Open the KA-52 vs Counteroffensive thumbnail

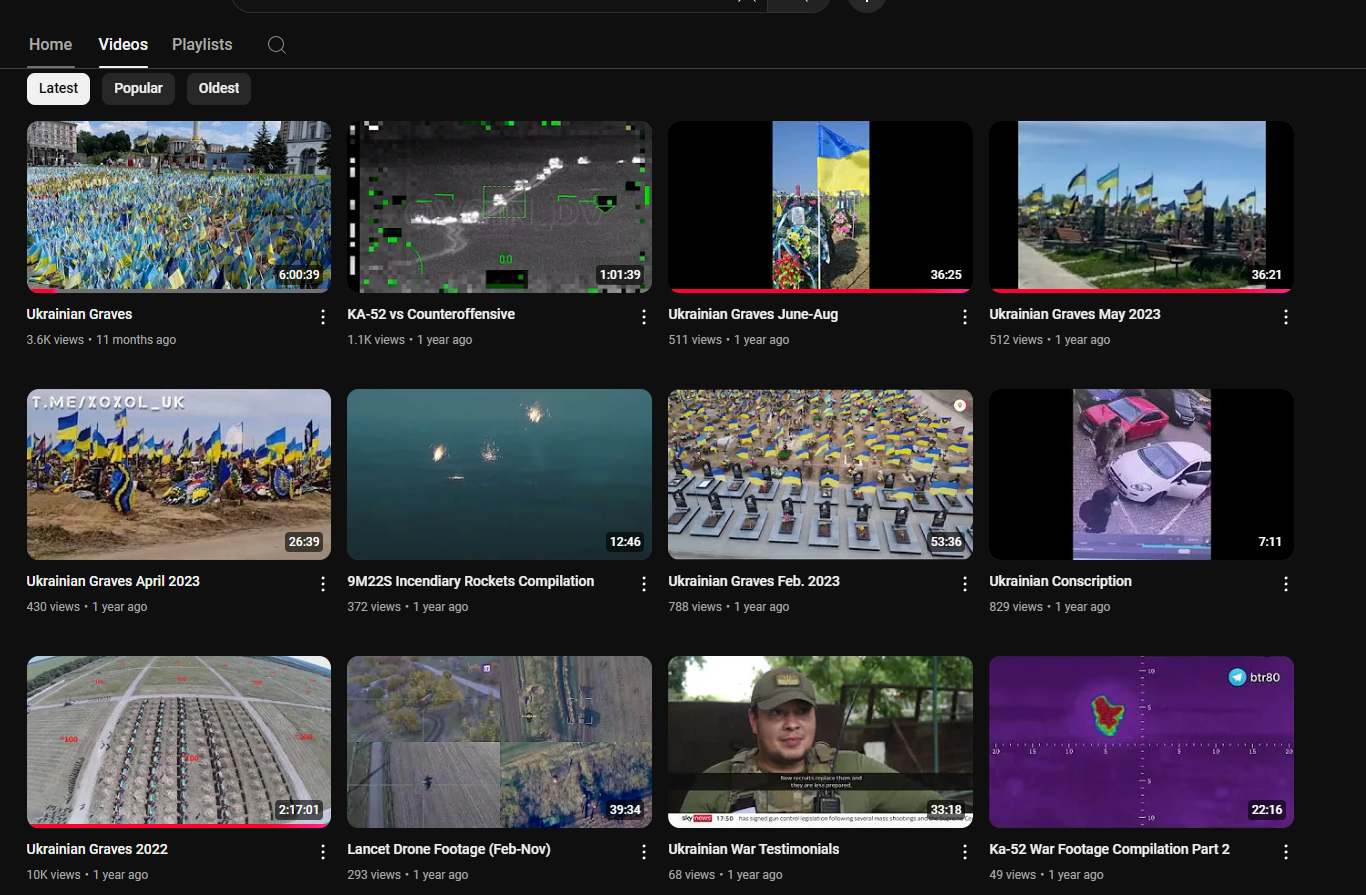[499, 207]
